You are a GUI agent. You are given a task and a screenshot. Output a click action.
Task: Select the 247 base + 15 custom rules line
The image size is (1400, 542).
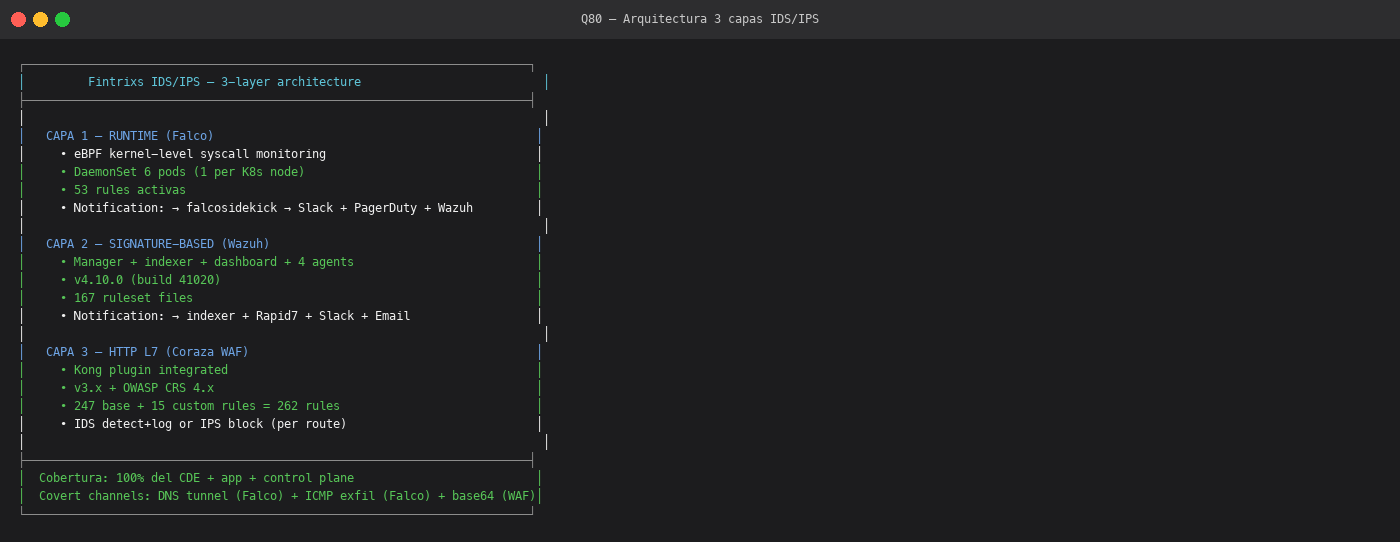pos(200,406)
